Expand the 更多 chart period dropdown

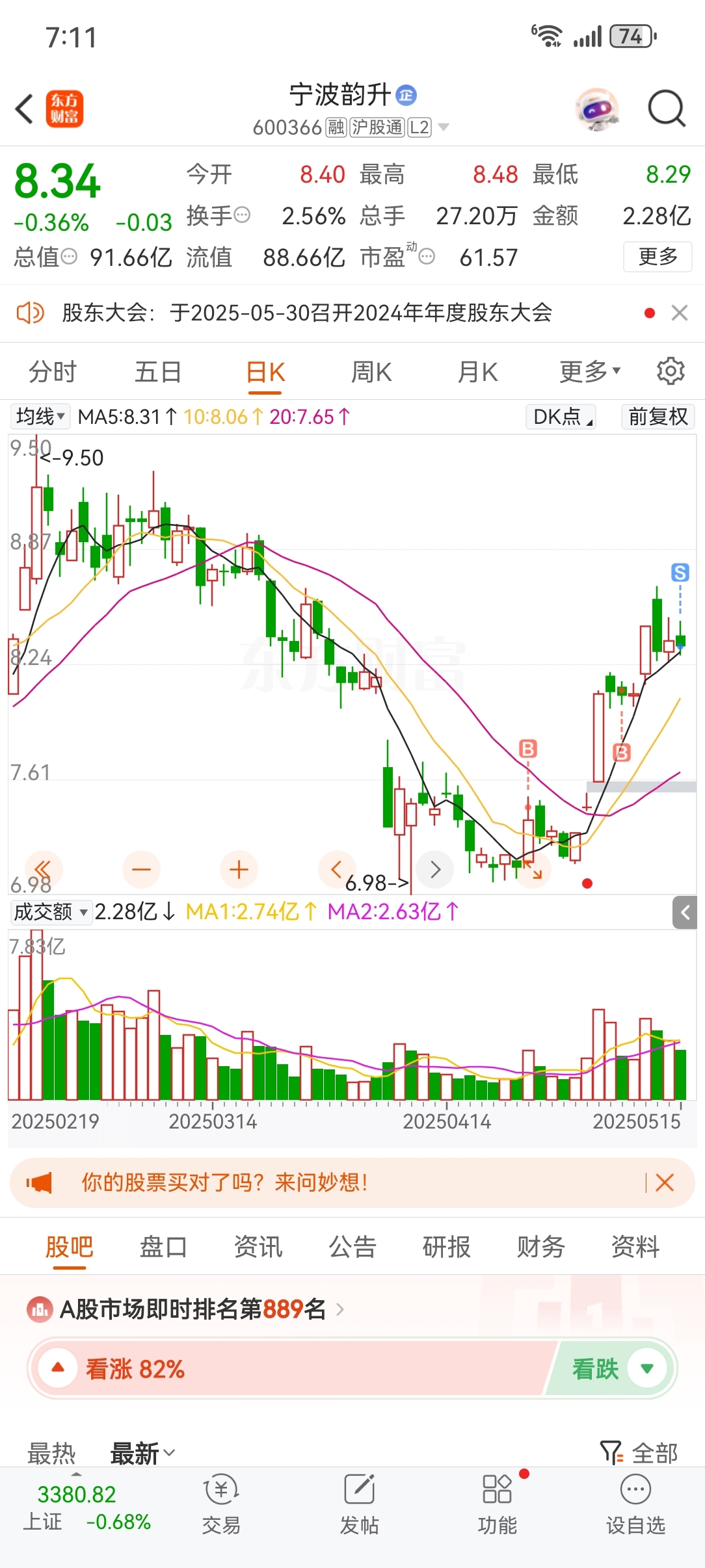[590, 372]
